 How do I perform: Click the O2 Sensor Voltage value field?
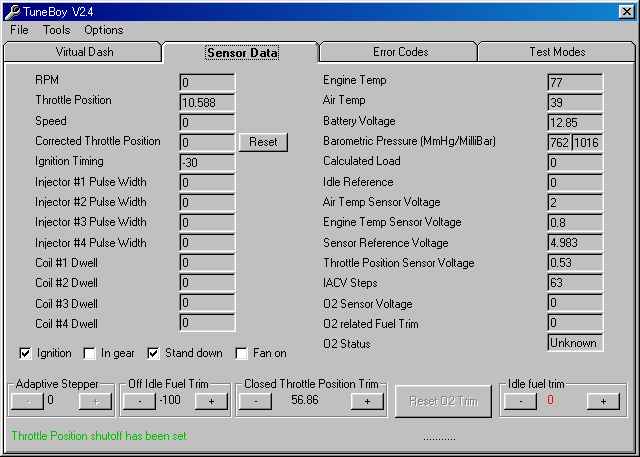coord(575,302)
